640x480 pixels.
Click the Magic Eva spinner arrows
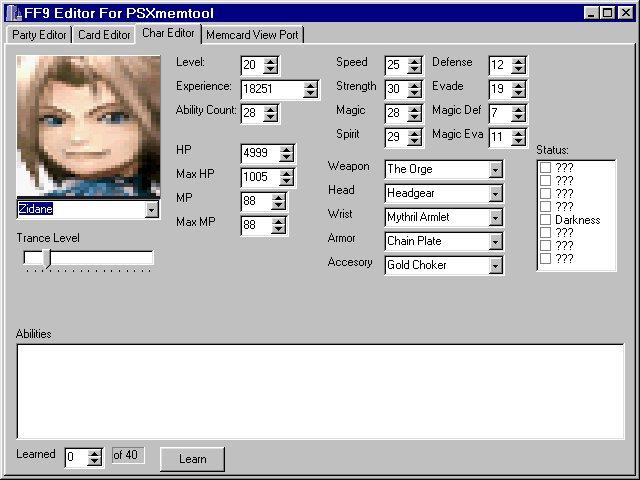click(x=518, y=137)
